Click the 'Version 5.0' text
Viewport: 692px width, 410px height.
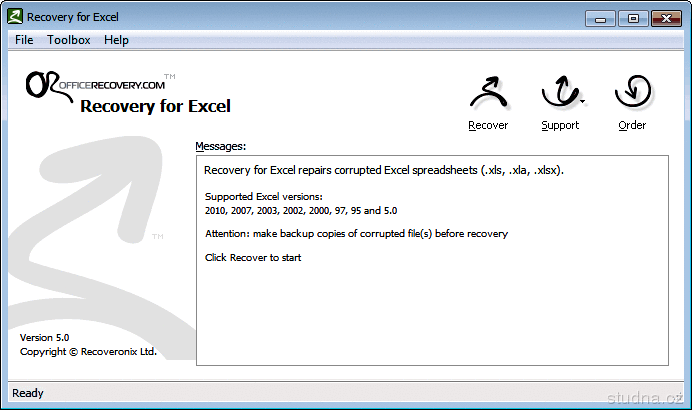tap(45, 338)
